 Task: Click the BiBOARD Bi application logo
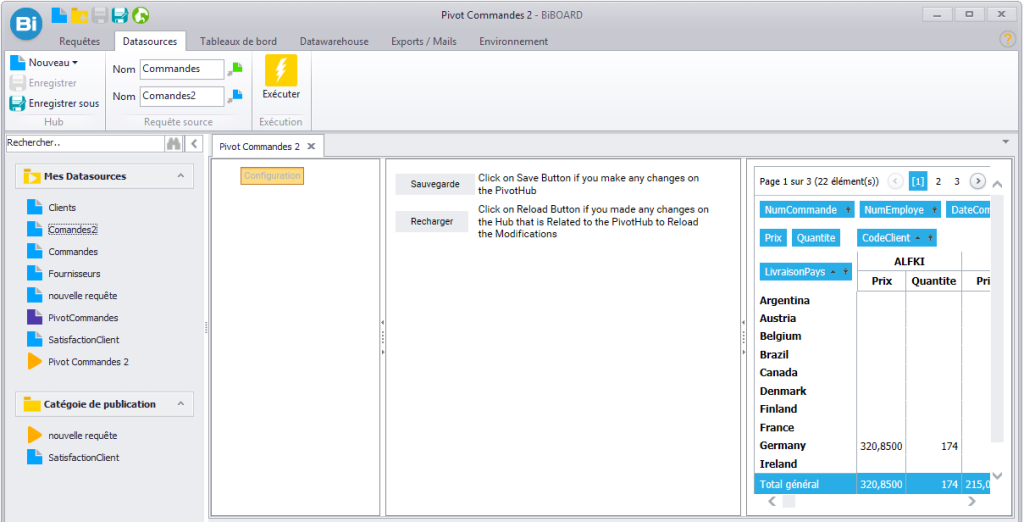(27, 24)
